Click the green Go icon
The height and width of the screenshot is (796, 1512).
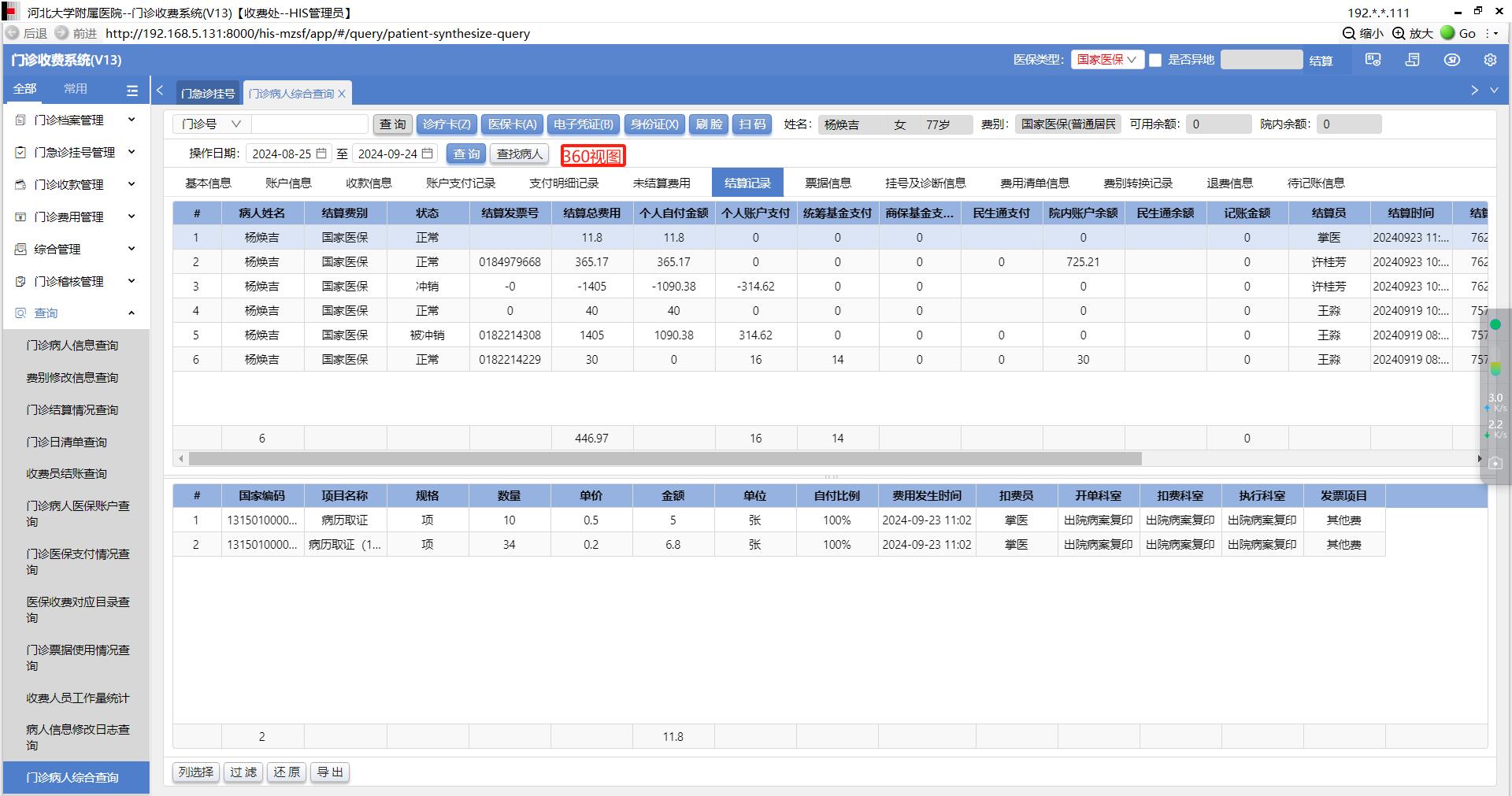(1447, 33)
